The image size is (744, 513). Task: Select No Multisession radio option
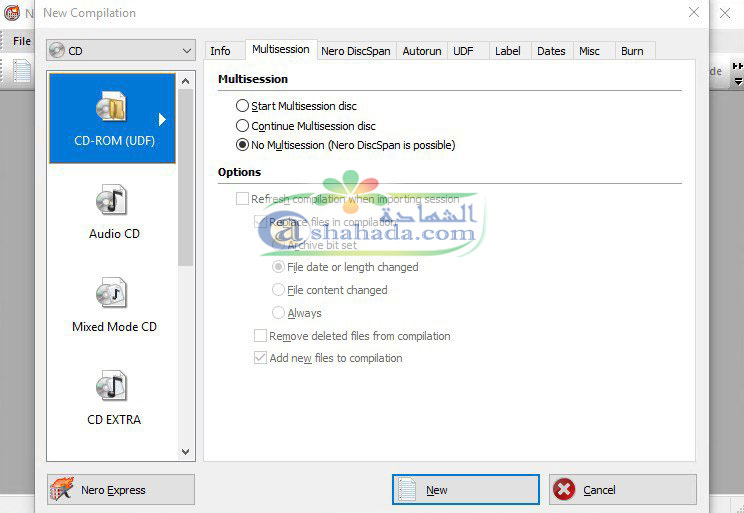(x=242, y=145)
